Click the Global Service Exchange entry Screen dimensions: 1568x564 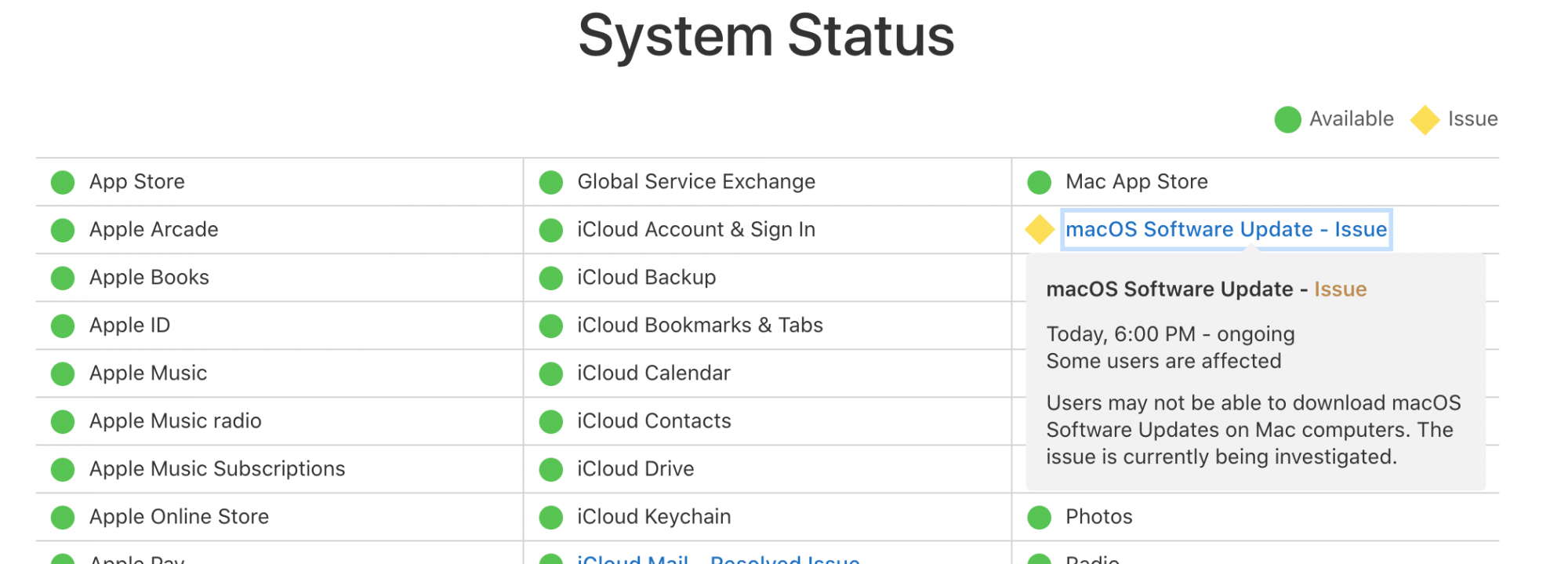point(696,182)
